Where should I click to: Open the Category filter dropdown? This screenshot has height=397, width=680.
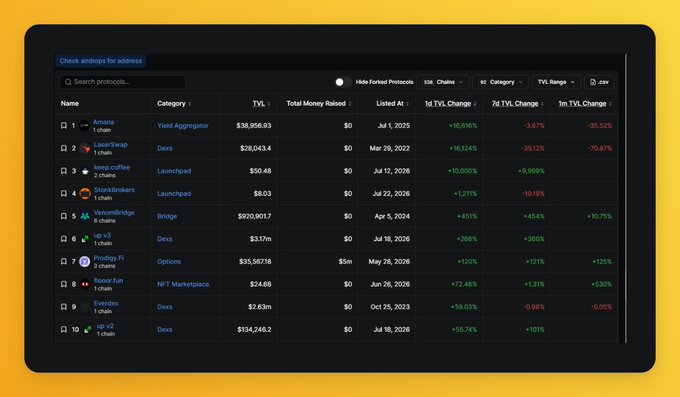coord(500,82)
